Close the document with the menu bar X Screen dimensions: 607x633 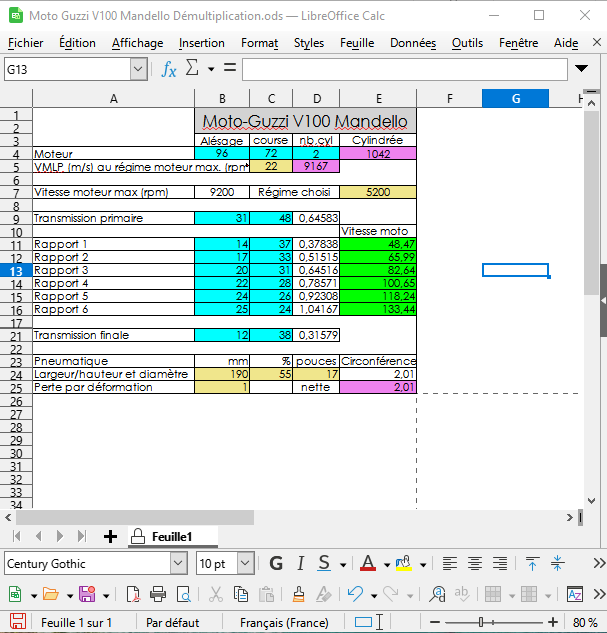597,42
